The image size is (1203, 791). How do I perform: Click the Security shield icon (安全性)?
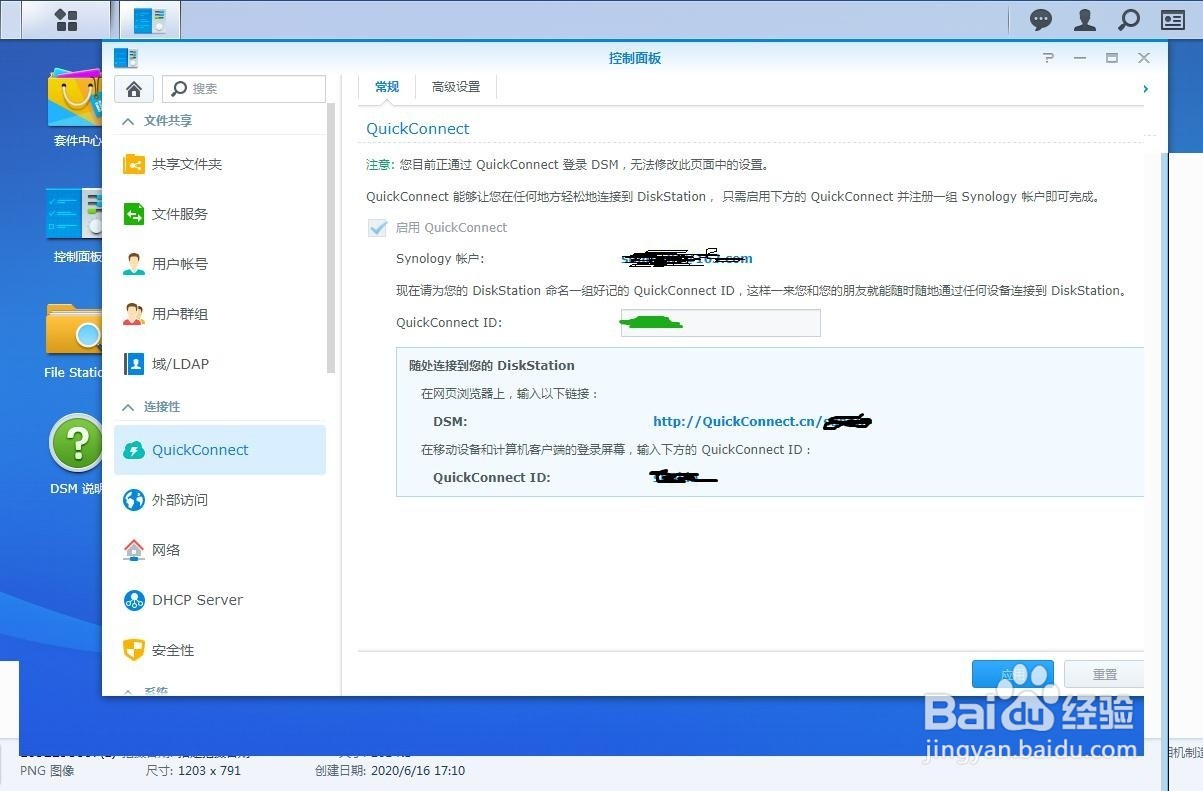click(x=134, y=650)
